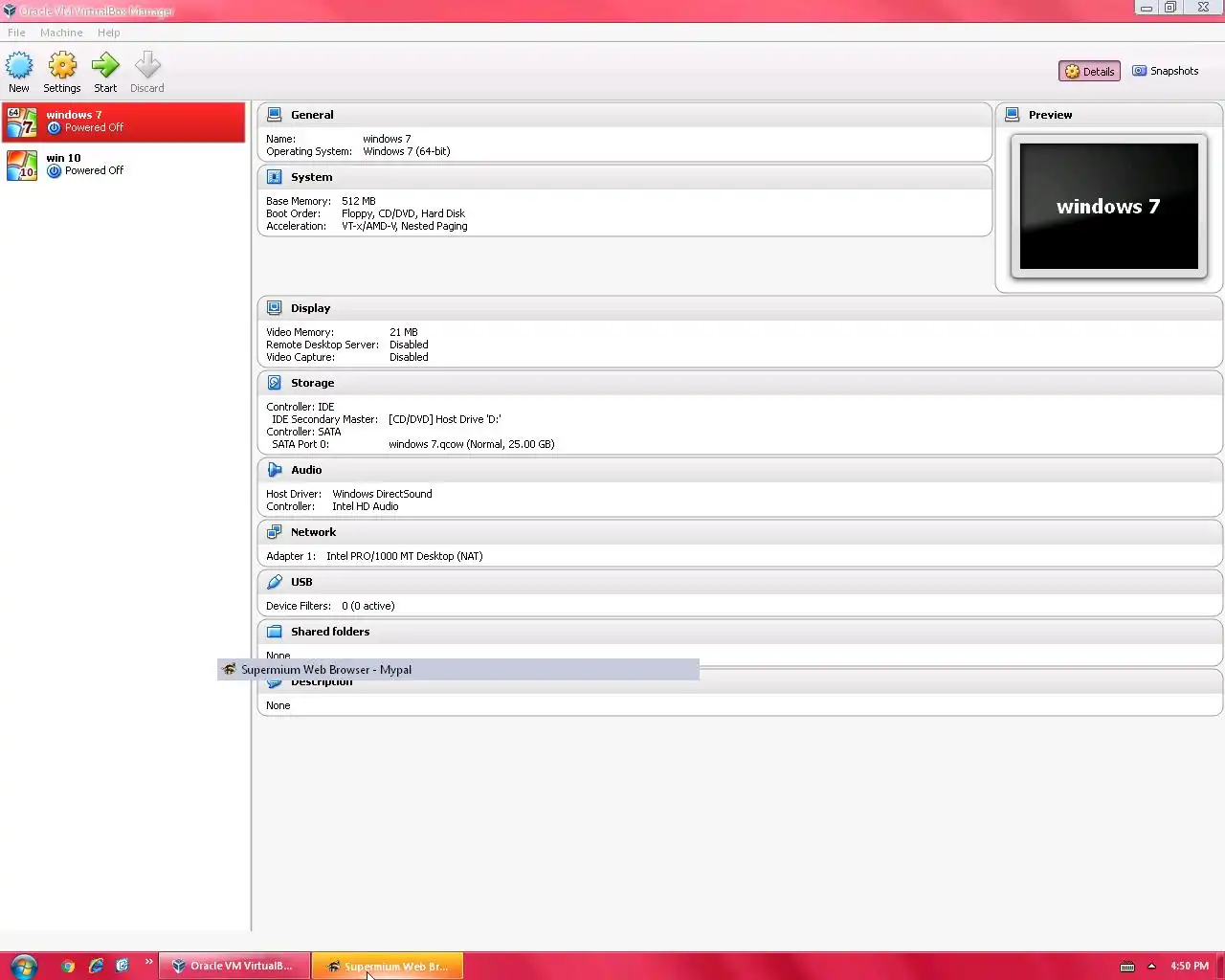1225x980 pixels.
Task: Click the taskbar clock showing 4:50 PM
Action: (x=1190, y=966)
